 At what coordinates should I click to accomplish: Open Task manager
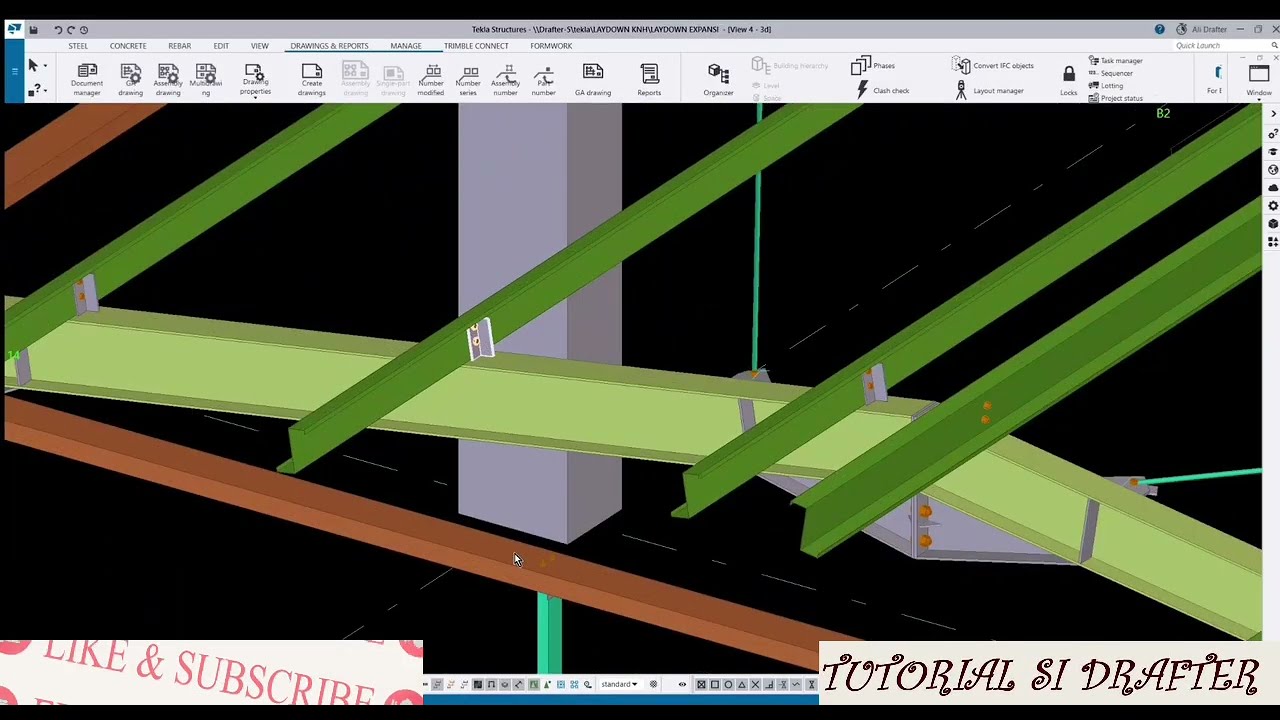pos(1115,61)
